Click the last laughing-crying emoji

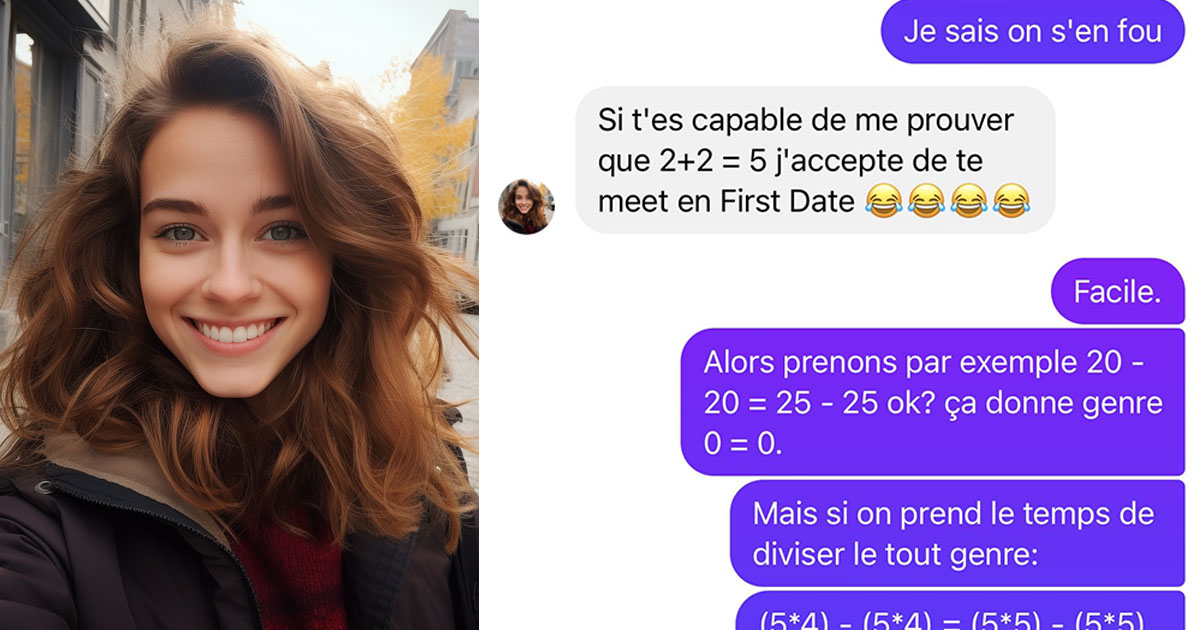pyautogui.click(x=1012, y=201)
